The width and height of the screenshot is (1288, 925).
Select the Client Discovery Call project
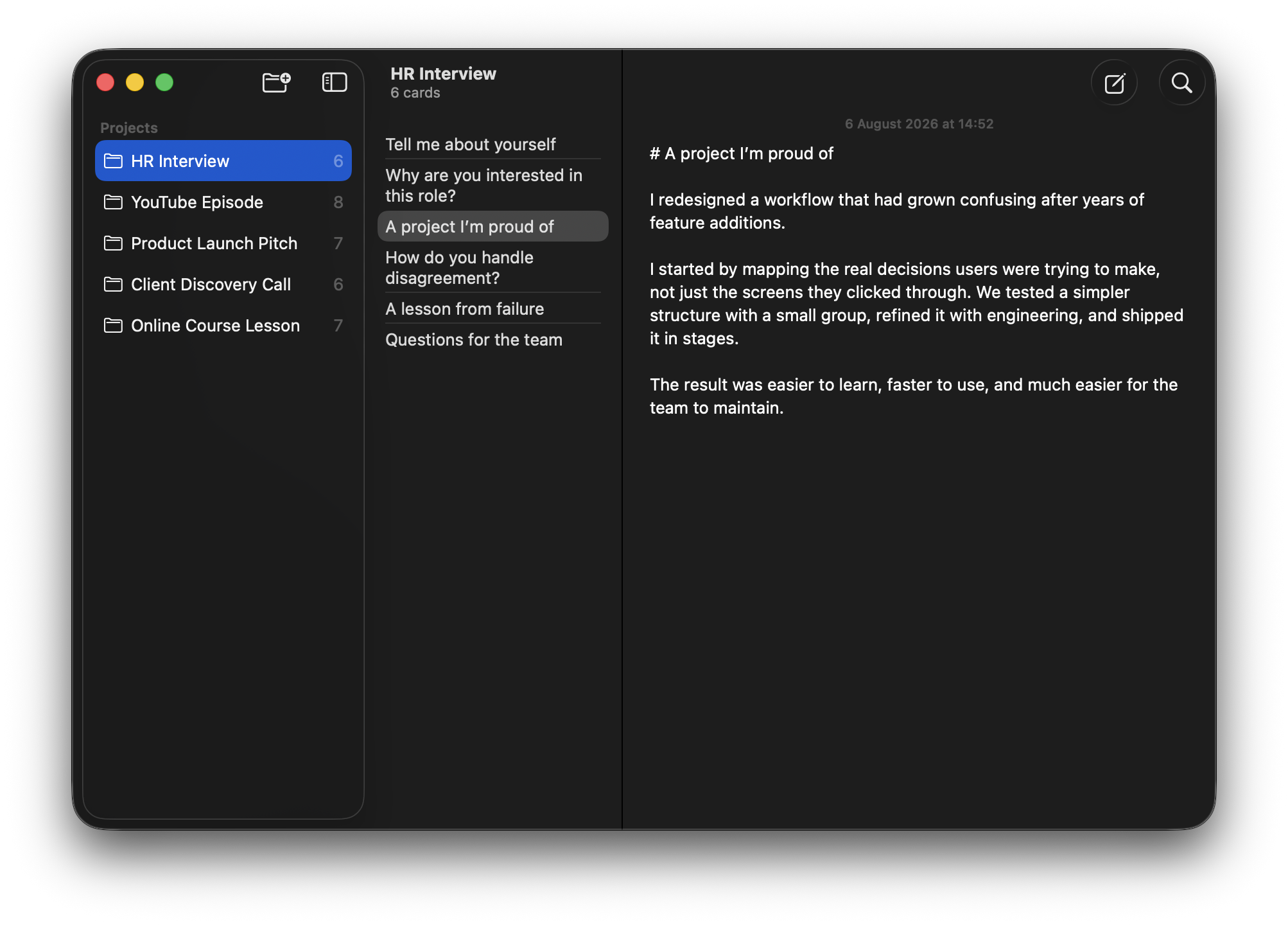click(223, 284)
